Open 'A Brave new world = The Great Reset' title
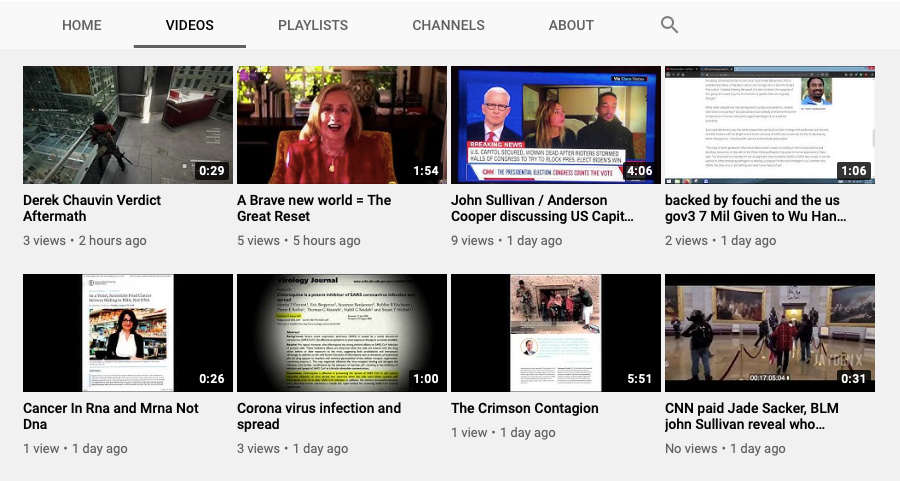This screenshot has width=900, height=481. click(314, 208)
